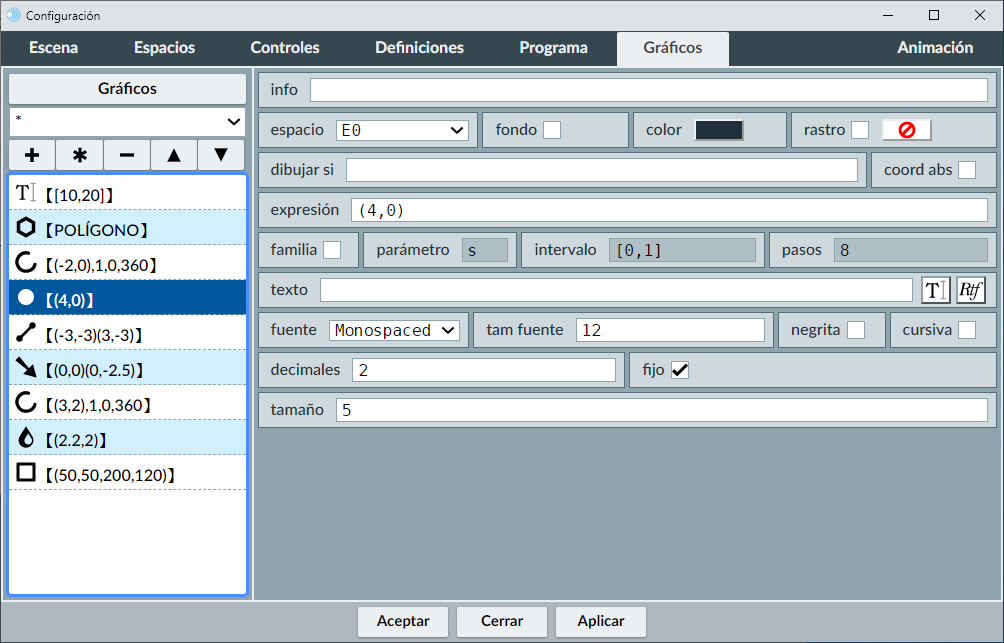
Task: Open the Rtf rich text editor
Action: pos(970,290)
